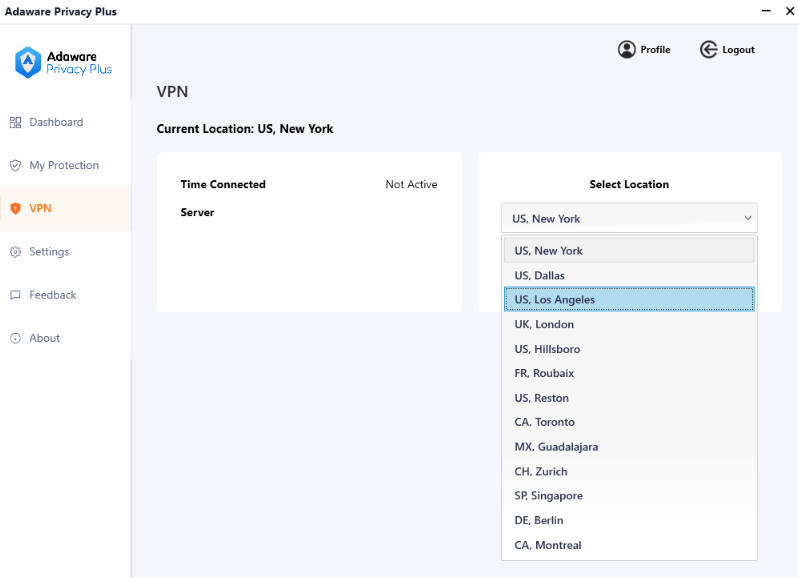798x578 pixels.
Task: Open the Feedback page
Action: [x=66, y=295]
